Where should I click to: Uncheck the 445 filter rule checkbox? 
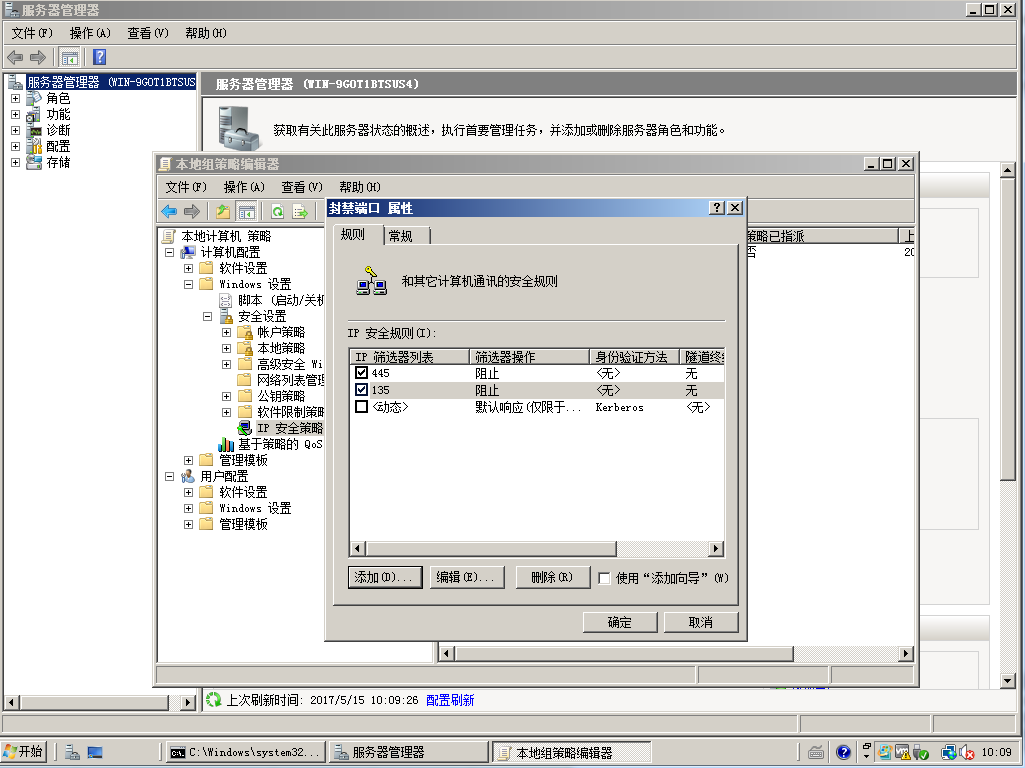pyautogui.click(x=362, y=373)
